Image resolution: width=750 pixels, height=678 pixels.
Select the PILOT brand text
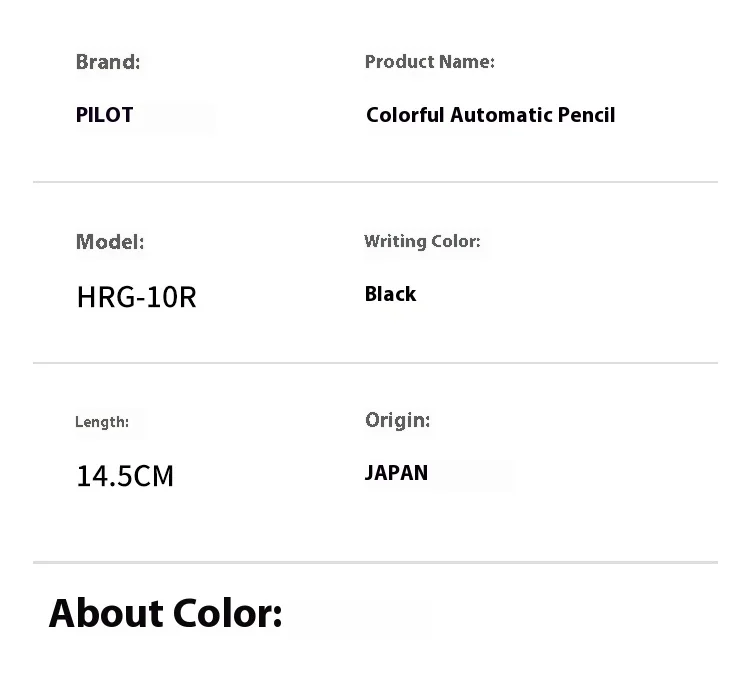click(104, 115)
